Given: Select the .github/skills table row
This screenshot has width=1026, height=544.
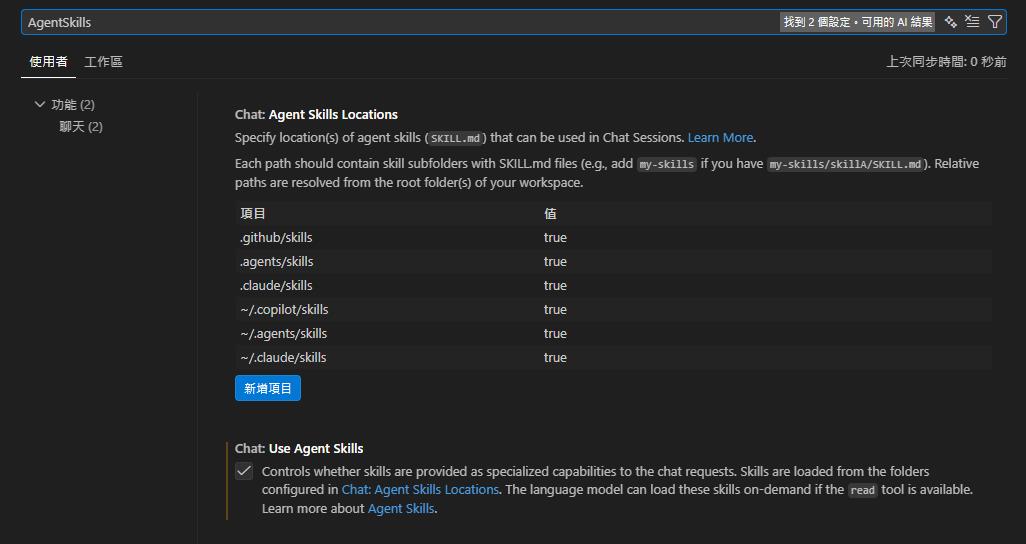Looking at the screenshot, I should pos(612,238).
